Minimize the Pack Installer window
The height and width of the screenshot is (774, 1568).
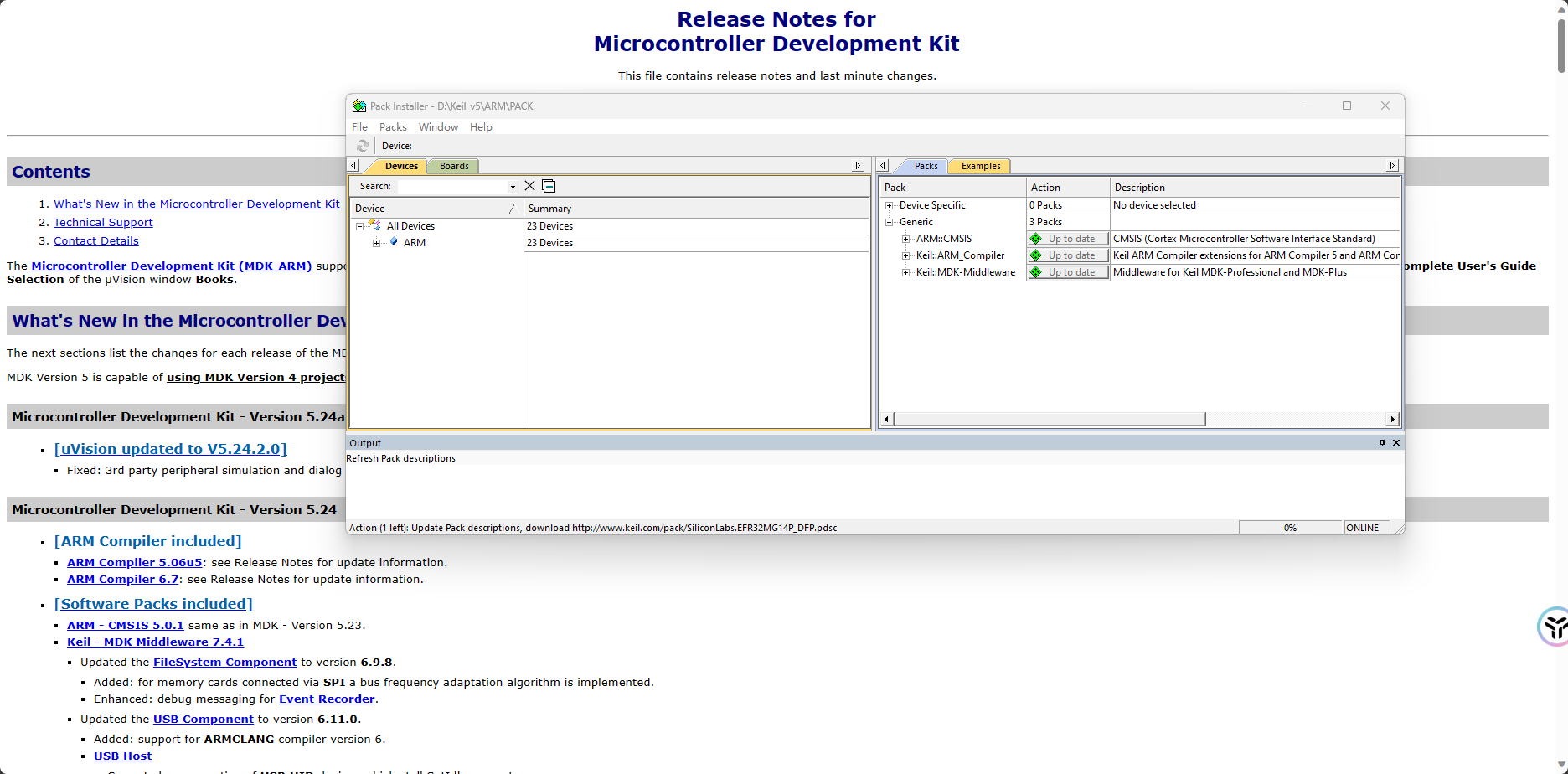pos(1308,106)
